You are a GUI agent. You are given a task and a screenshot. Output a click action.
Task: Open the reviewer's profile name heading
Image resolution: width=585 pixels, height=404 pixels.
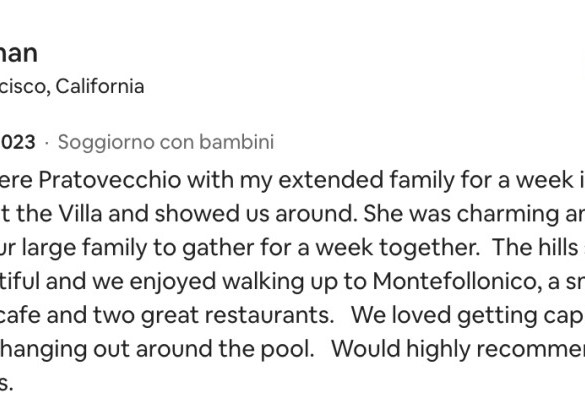click(18, 54)
